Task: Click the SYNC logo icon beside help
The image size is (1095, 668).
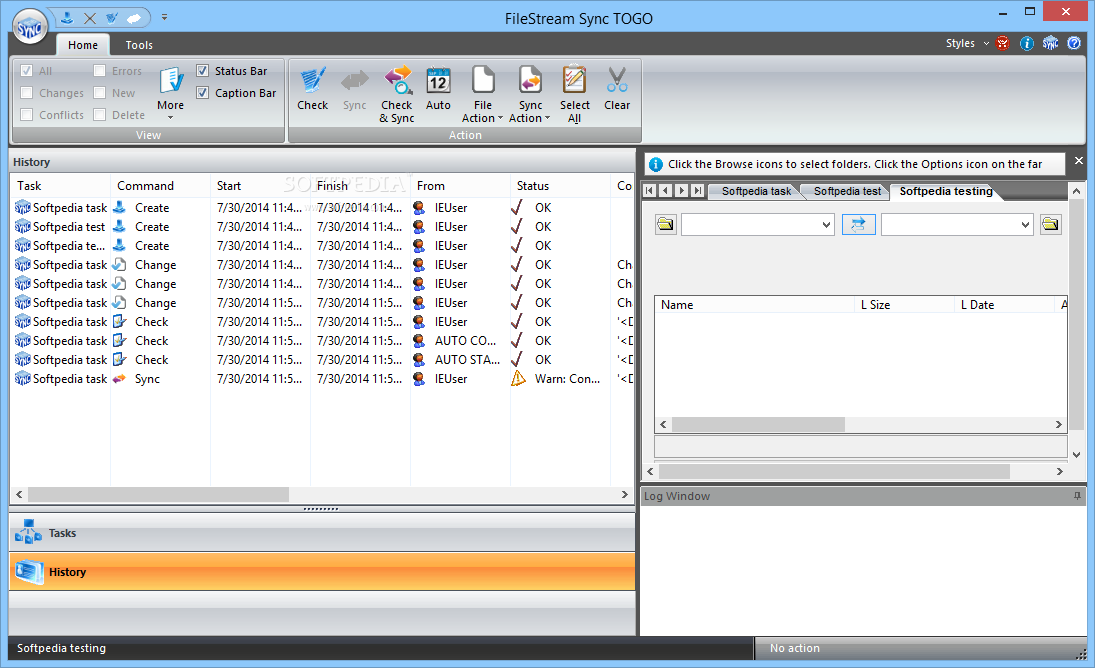Action: (x=1050, y=43)
